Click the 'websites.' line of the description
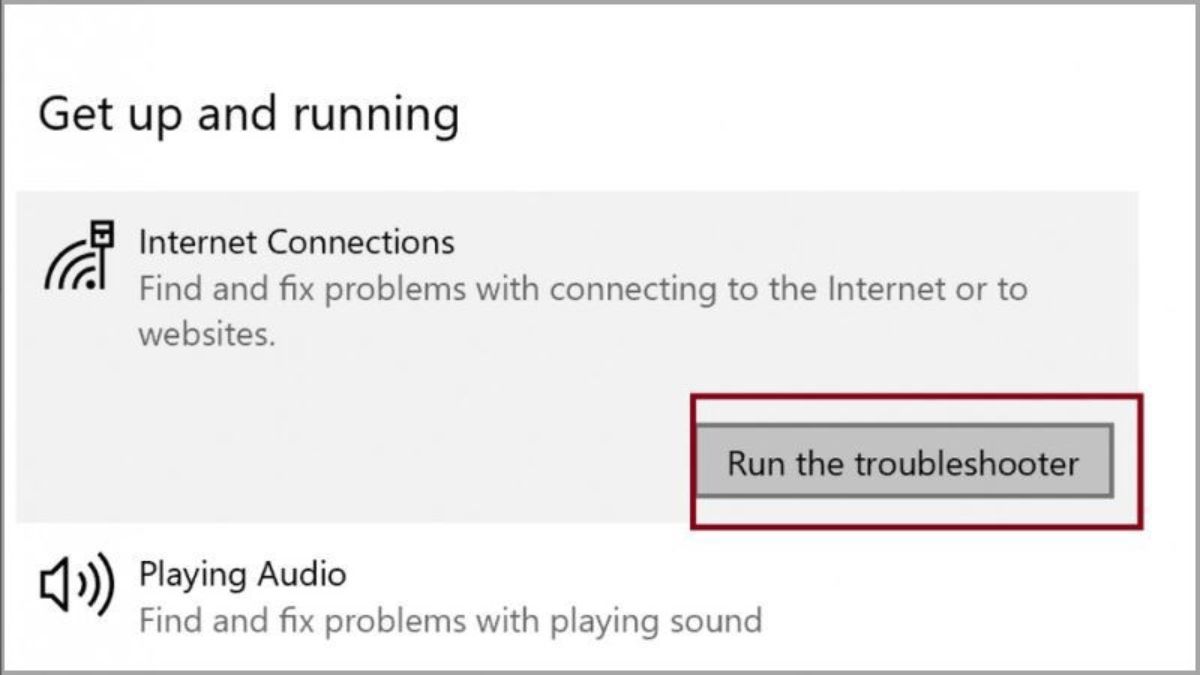Screen dimensions: 1200x675 click(x=206, y=334)
